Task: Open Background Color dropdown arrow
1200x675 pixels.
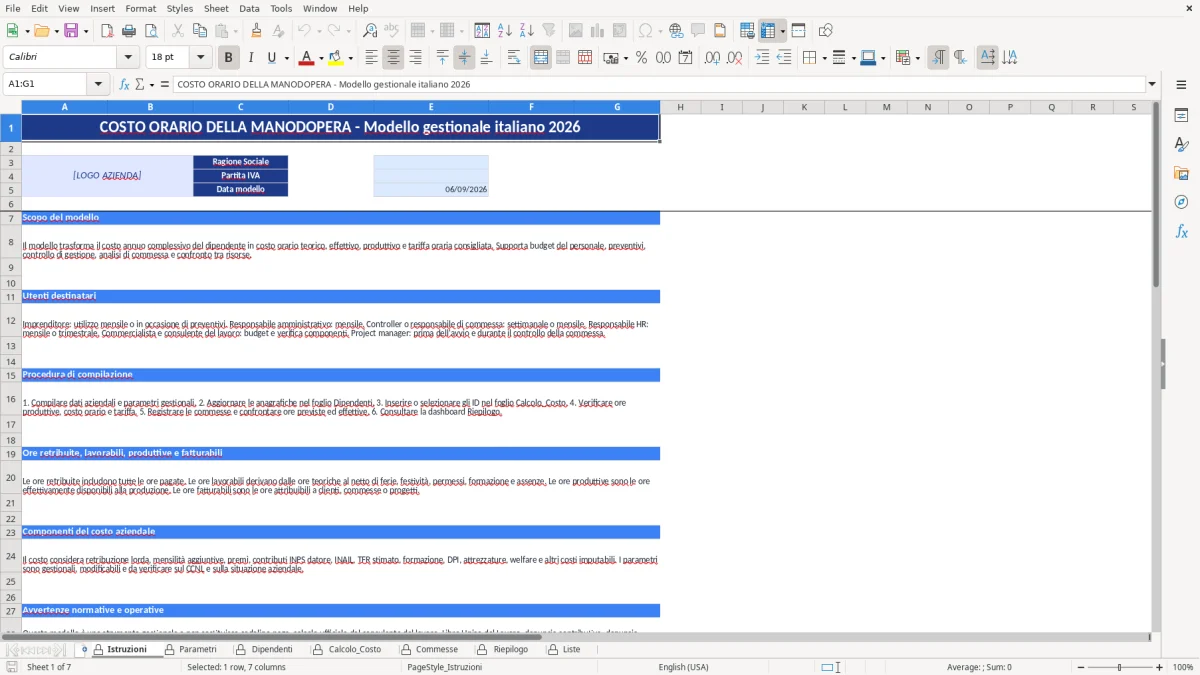Action: [x=350, y=58]
